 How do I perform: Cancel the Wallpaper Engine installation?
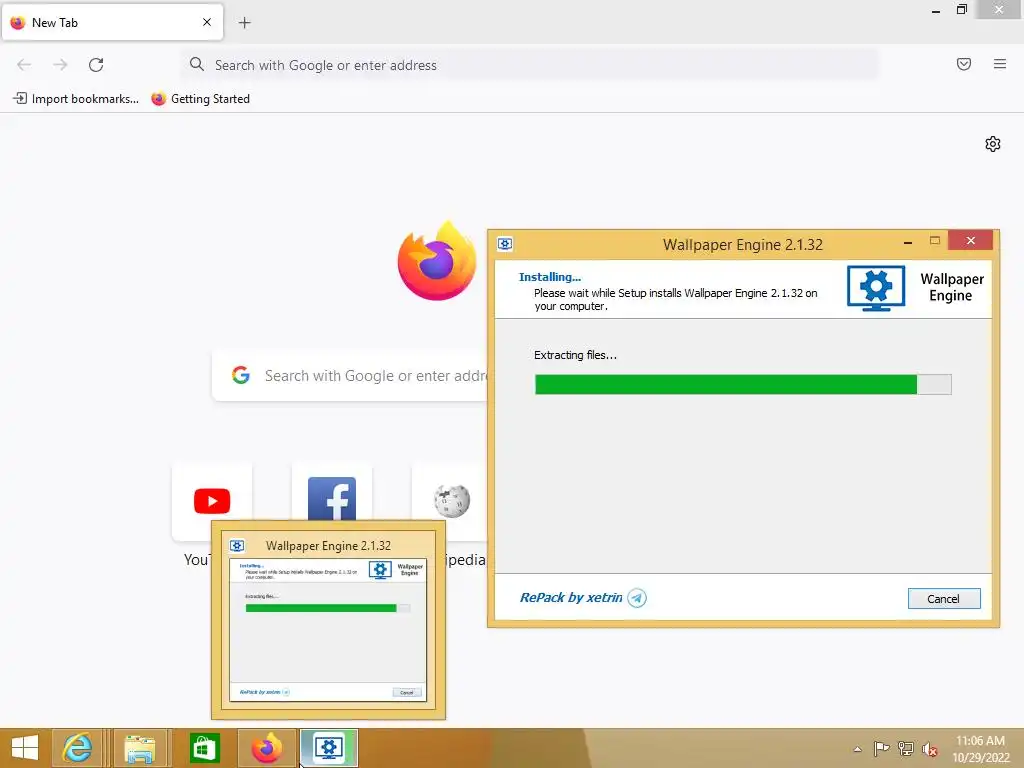944,599
